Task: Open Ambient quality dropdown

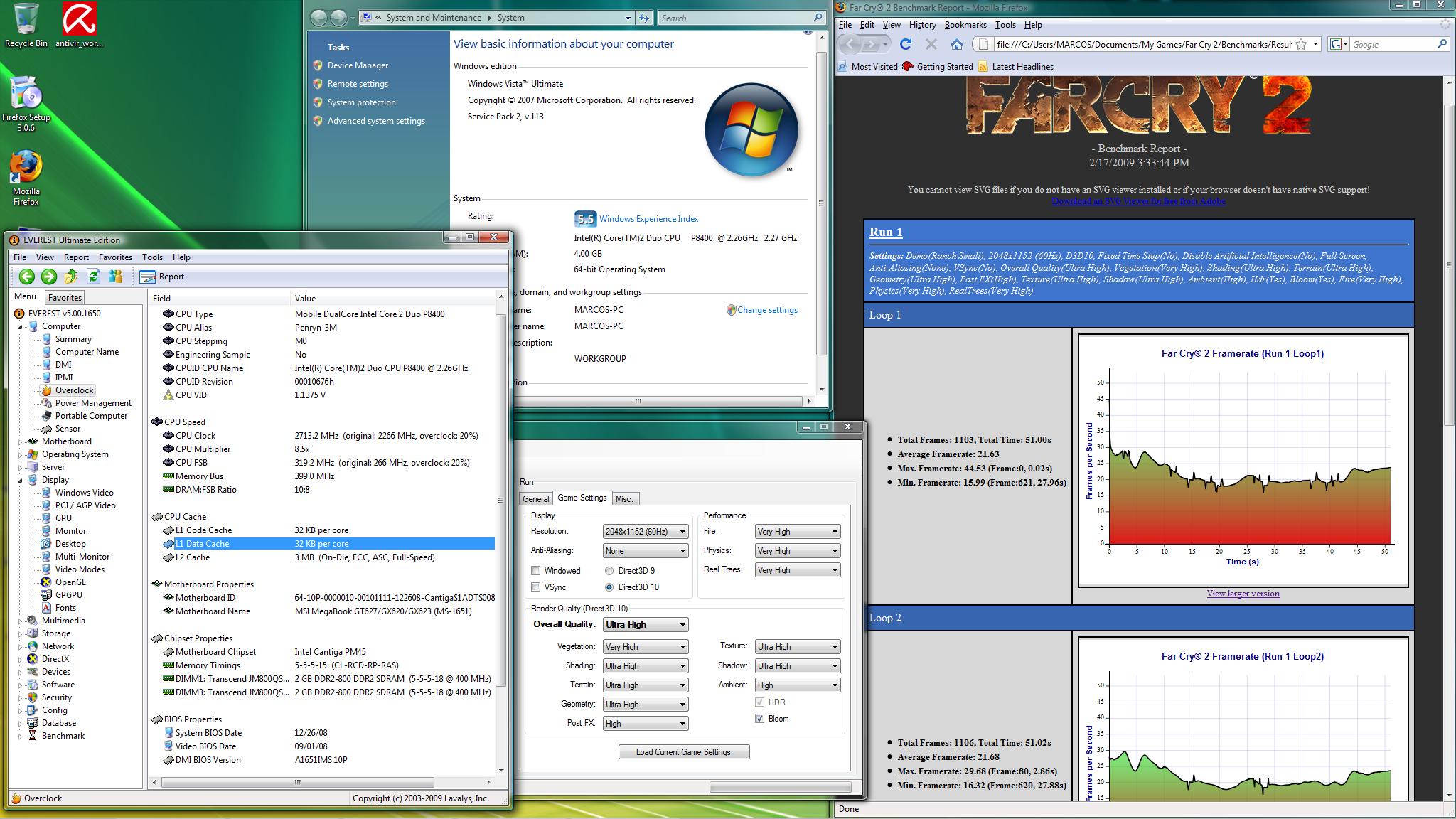Action: tap(798, 685)
